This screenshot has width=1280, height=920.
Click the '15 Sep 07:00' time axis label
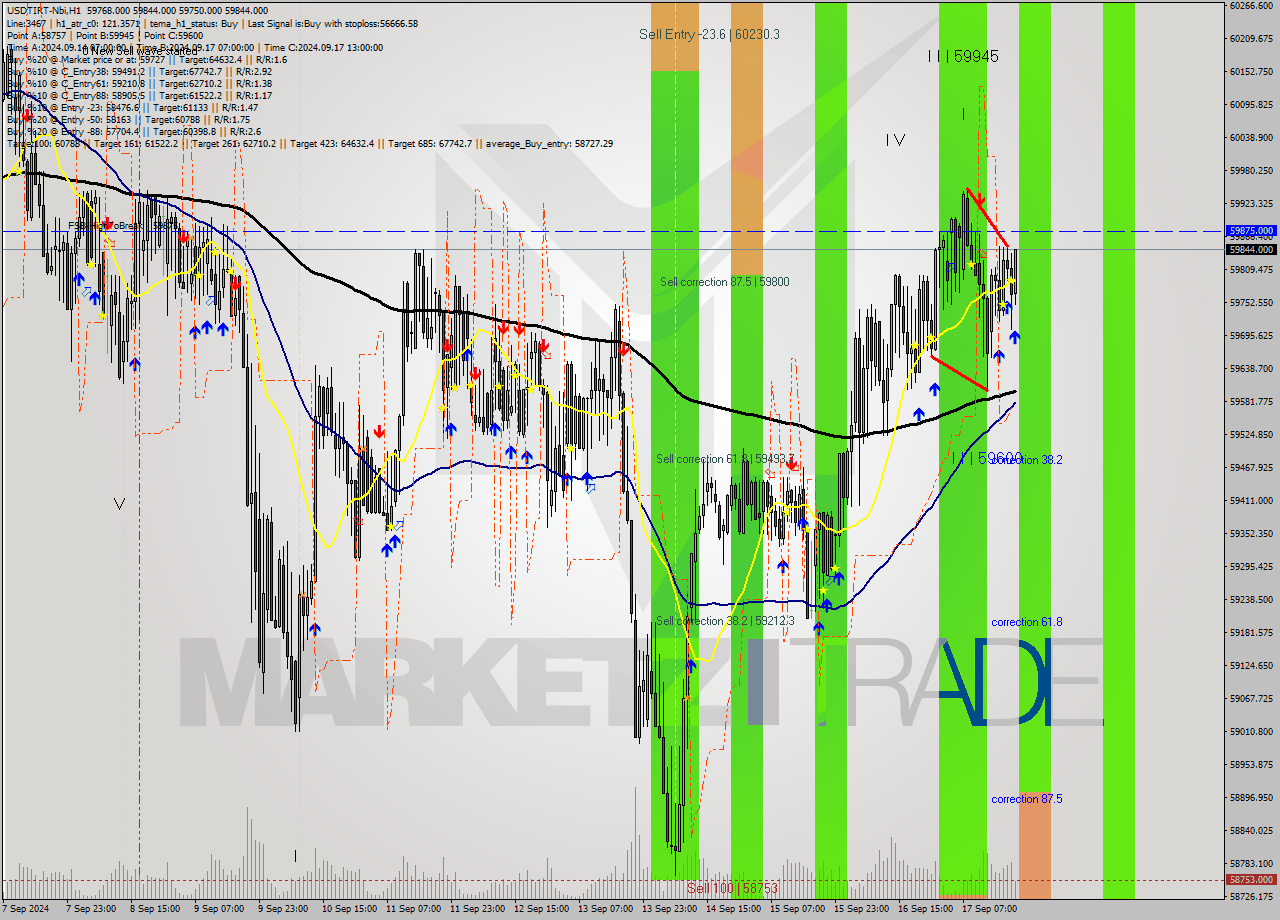click(x=797, y=909)
